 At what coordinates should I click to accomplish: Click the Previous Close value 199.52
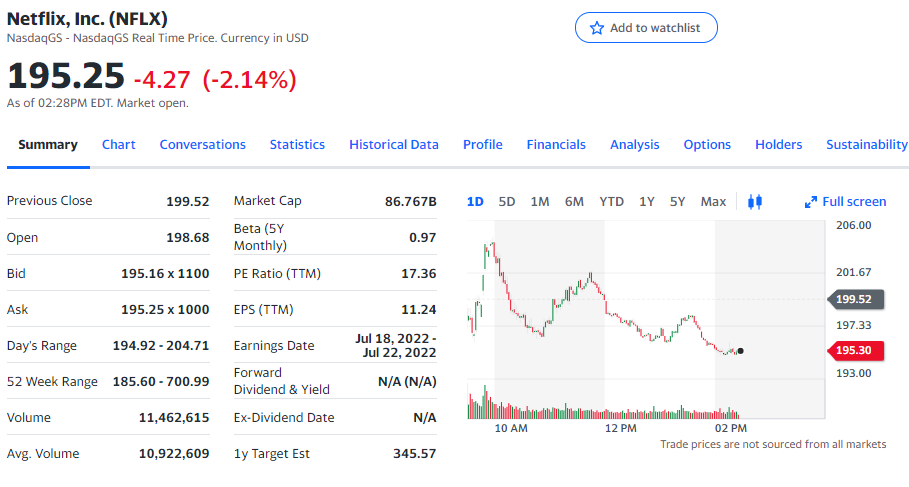tap(187, 201)
